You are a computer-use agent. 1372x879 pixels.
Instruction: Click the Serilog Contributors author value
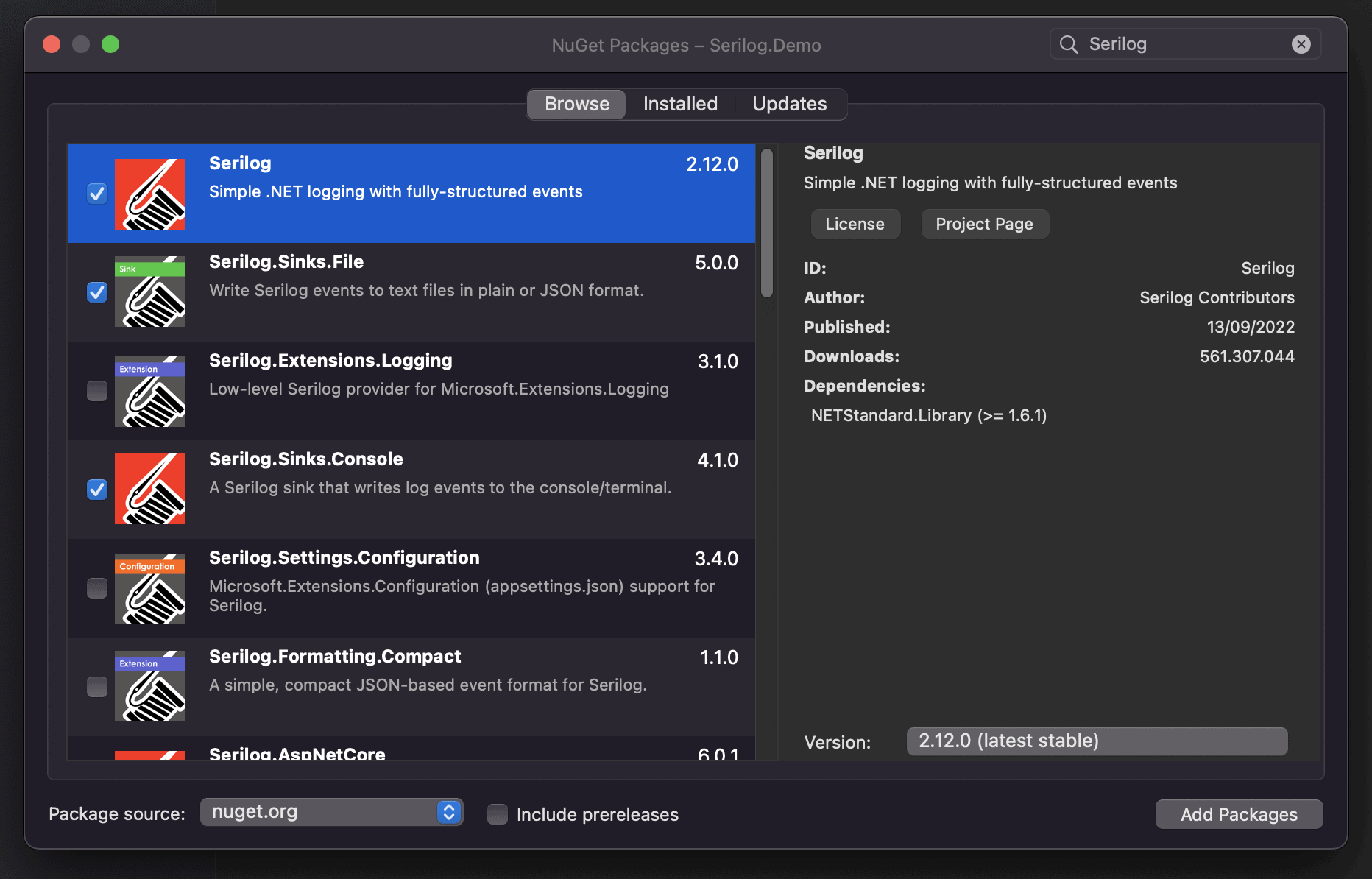point(1217,297)
